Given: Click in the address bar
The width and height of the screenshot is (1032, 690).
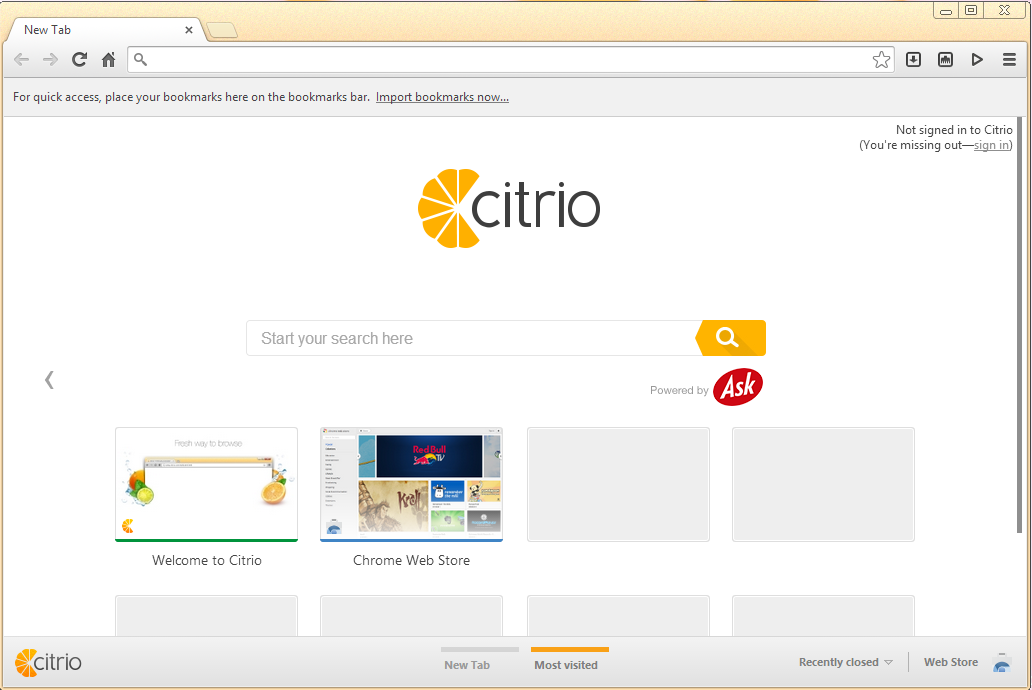Looking at the screenshot, I should click(x=507, y=60).
